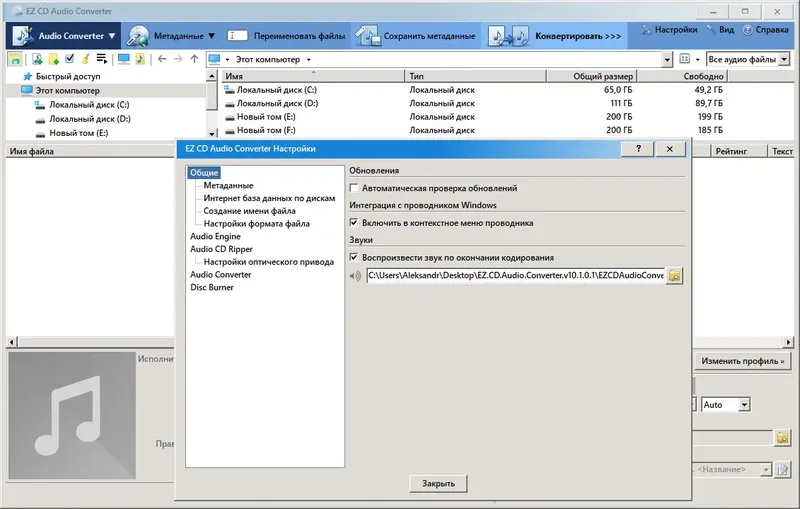Screen dimensions: 800x509
Task: Open the Настройки menu in the top bar
Action: [669, 30]
